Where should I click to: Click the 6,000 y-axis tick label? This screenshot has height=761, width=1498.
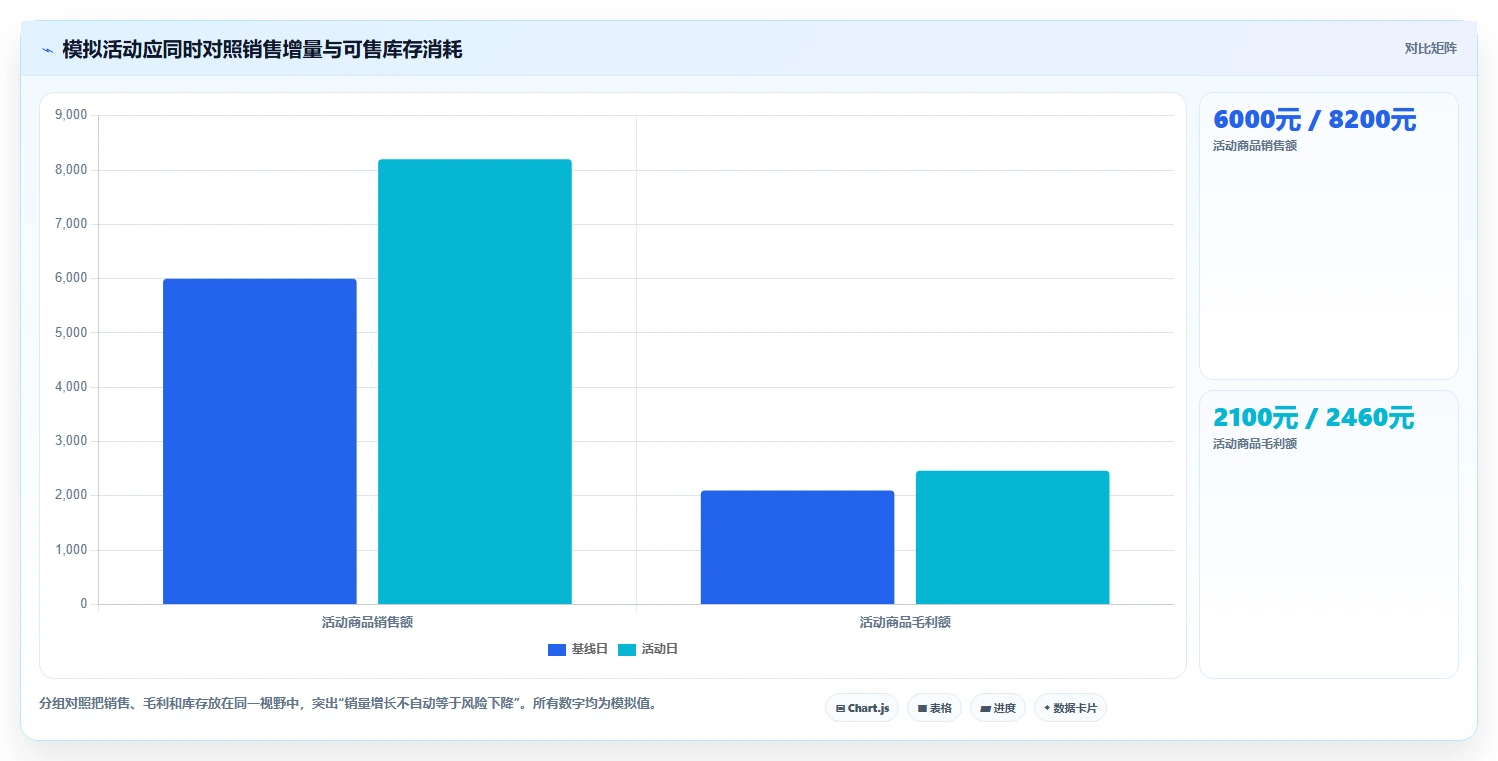click(71, 278)
